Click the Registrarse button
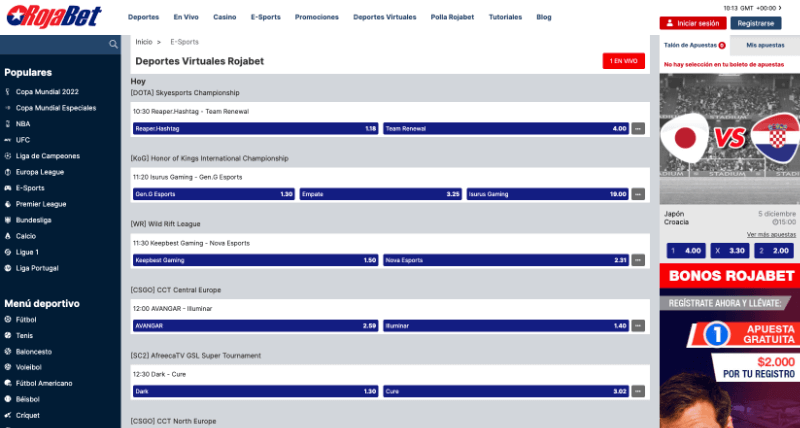The height and width of the screenshot is (428, 800). [x=756, y=23]
